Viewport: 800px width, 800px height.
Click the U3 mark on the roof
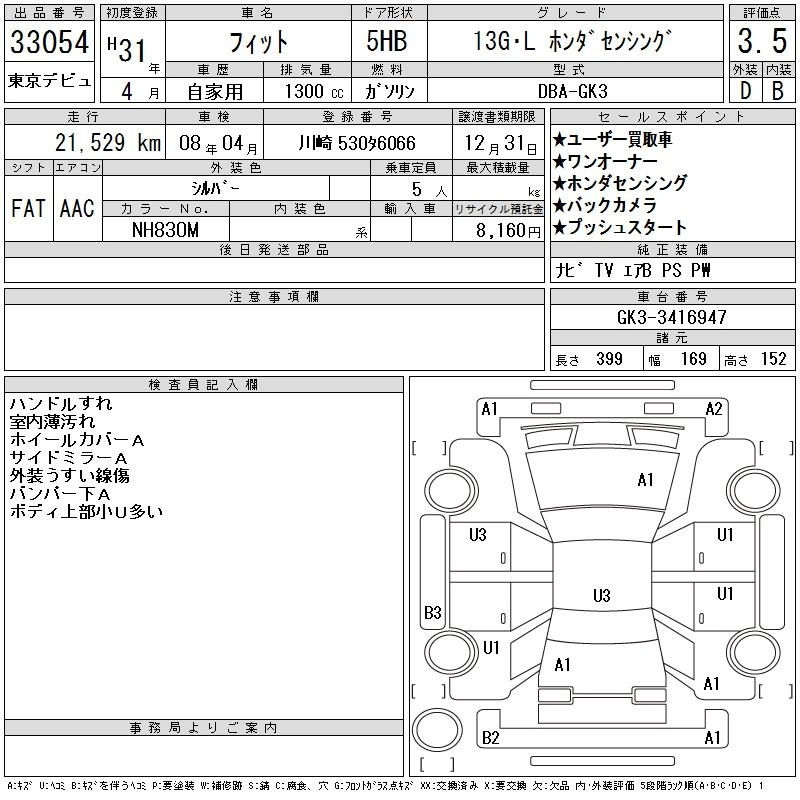pos(602,595)
